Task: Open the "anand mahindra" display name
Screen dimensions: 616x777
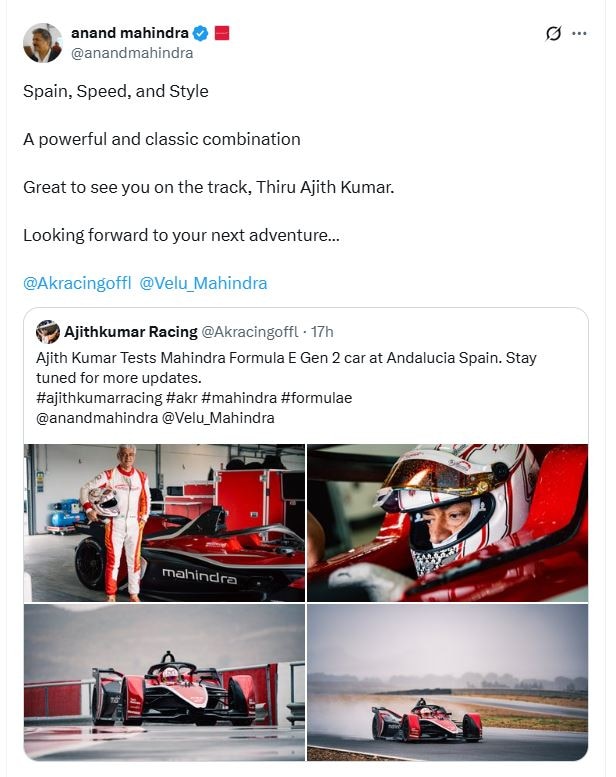Action: (129, 33)
